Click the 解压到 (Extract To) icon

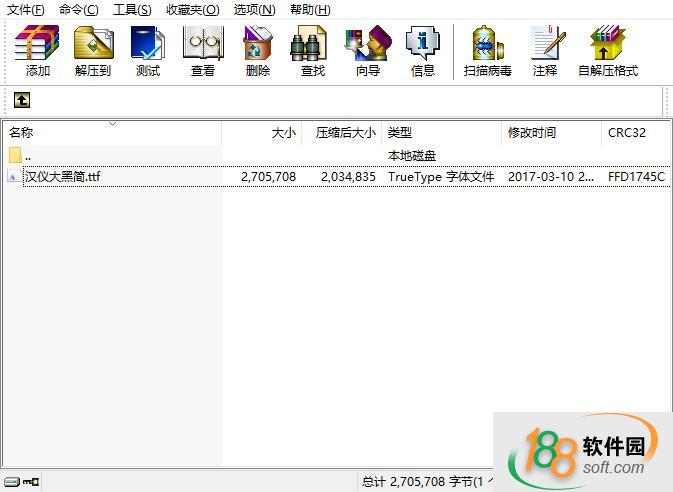click(x=93, y=51)
